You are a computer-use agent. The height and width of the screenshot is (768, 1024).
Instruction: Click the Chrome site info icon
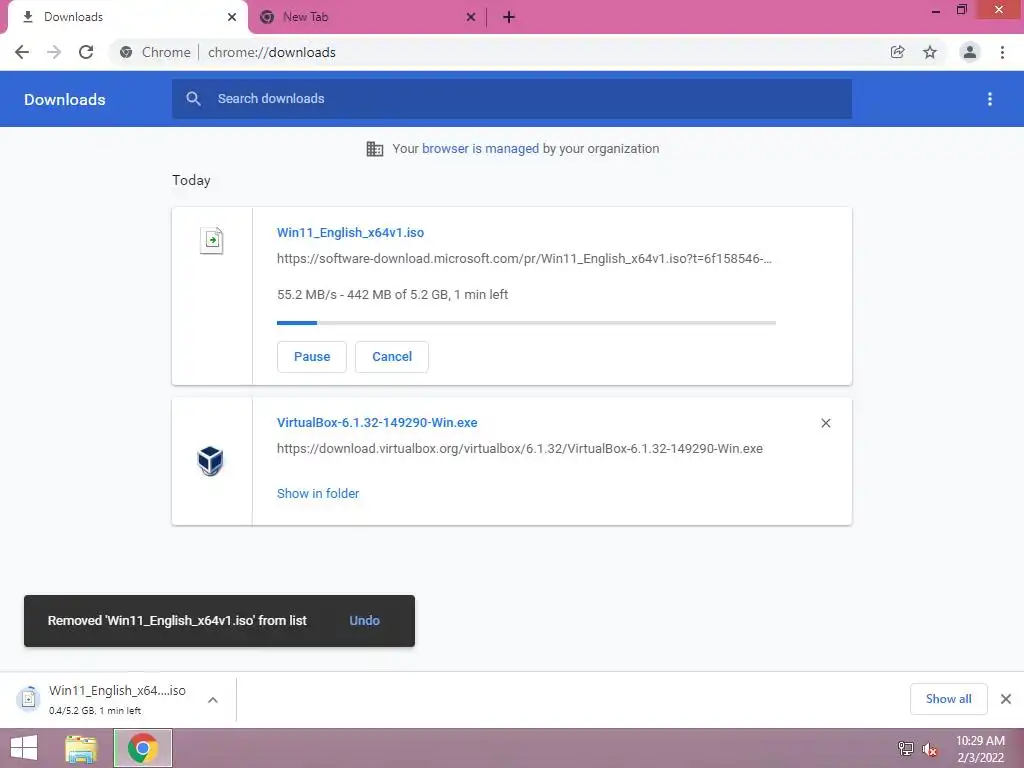126,52
